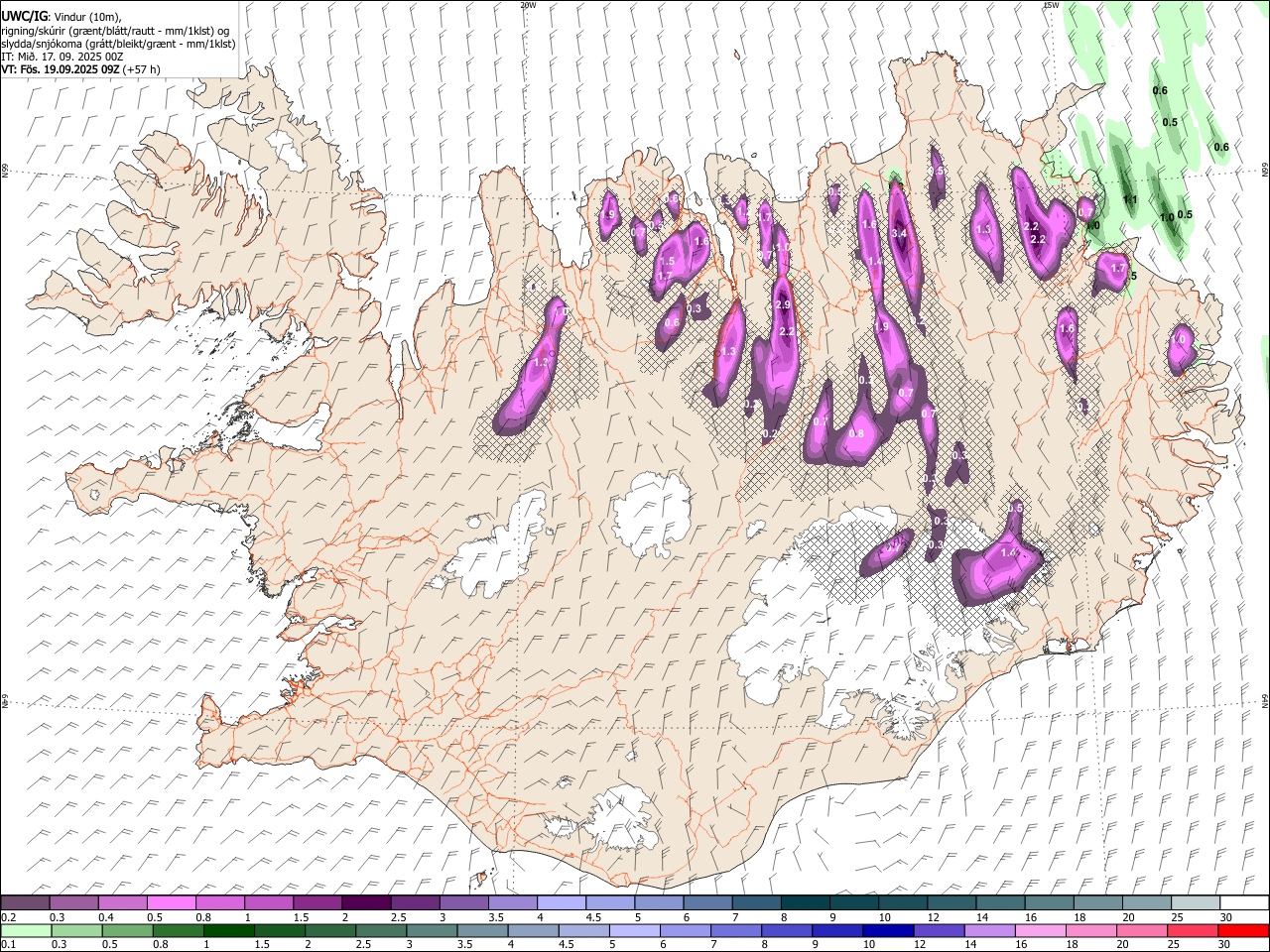Lower legend row: bright red swatch after 30
The width and height of the screenshot is (1270, 952).
1244,930
